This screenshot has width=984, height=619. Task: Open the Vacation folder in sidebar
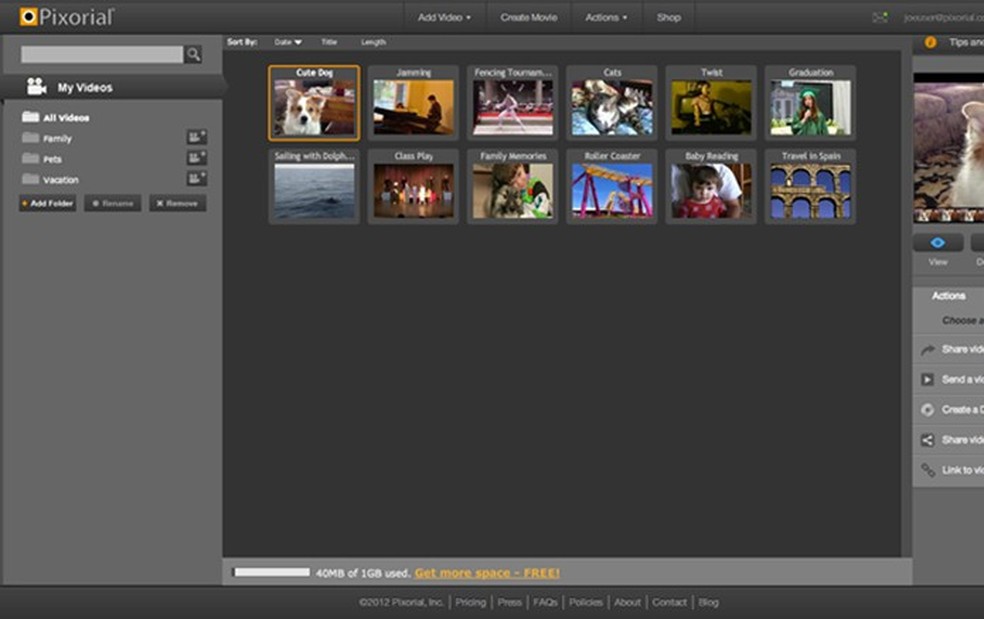point(60,180)
